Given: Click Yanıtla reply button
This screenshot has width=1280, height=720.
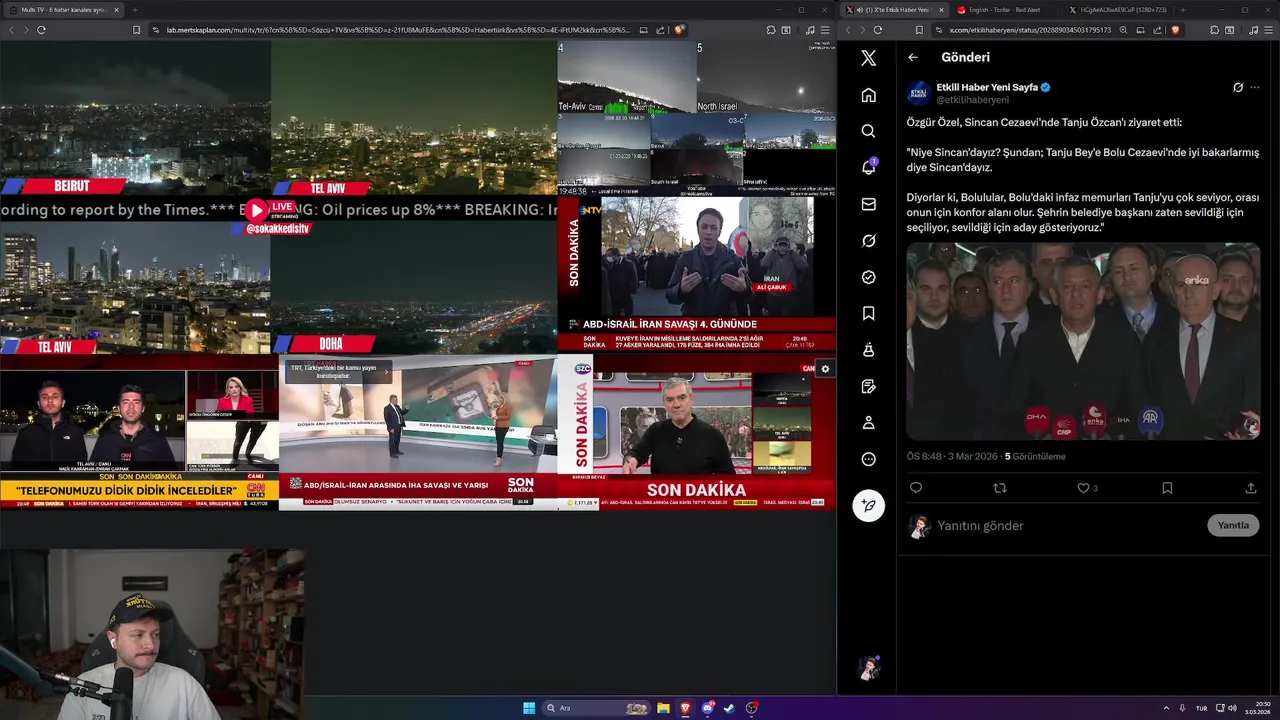Looking at the screenshot, I should (1233, 525).
